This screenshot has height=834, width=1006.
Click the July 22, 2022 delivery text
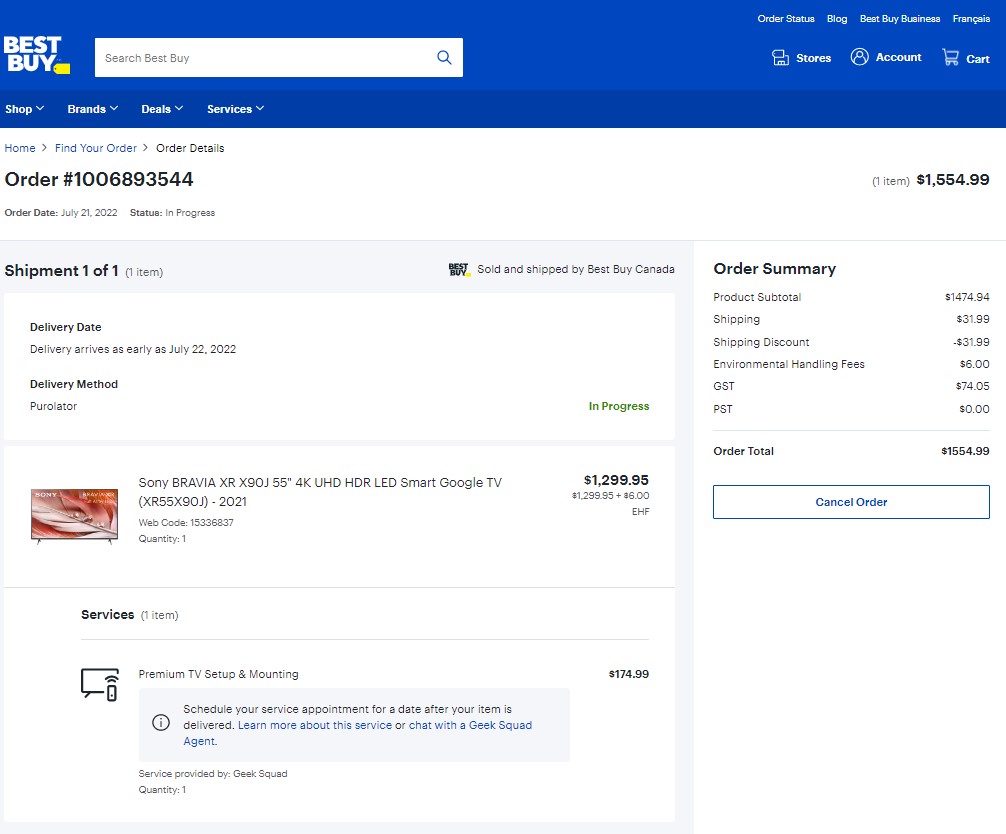point(133,350)
